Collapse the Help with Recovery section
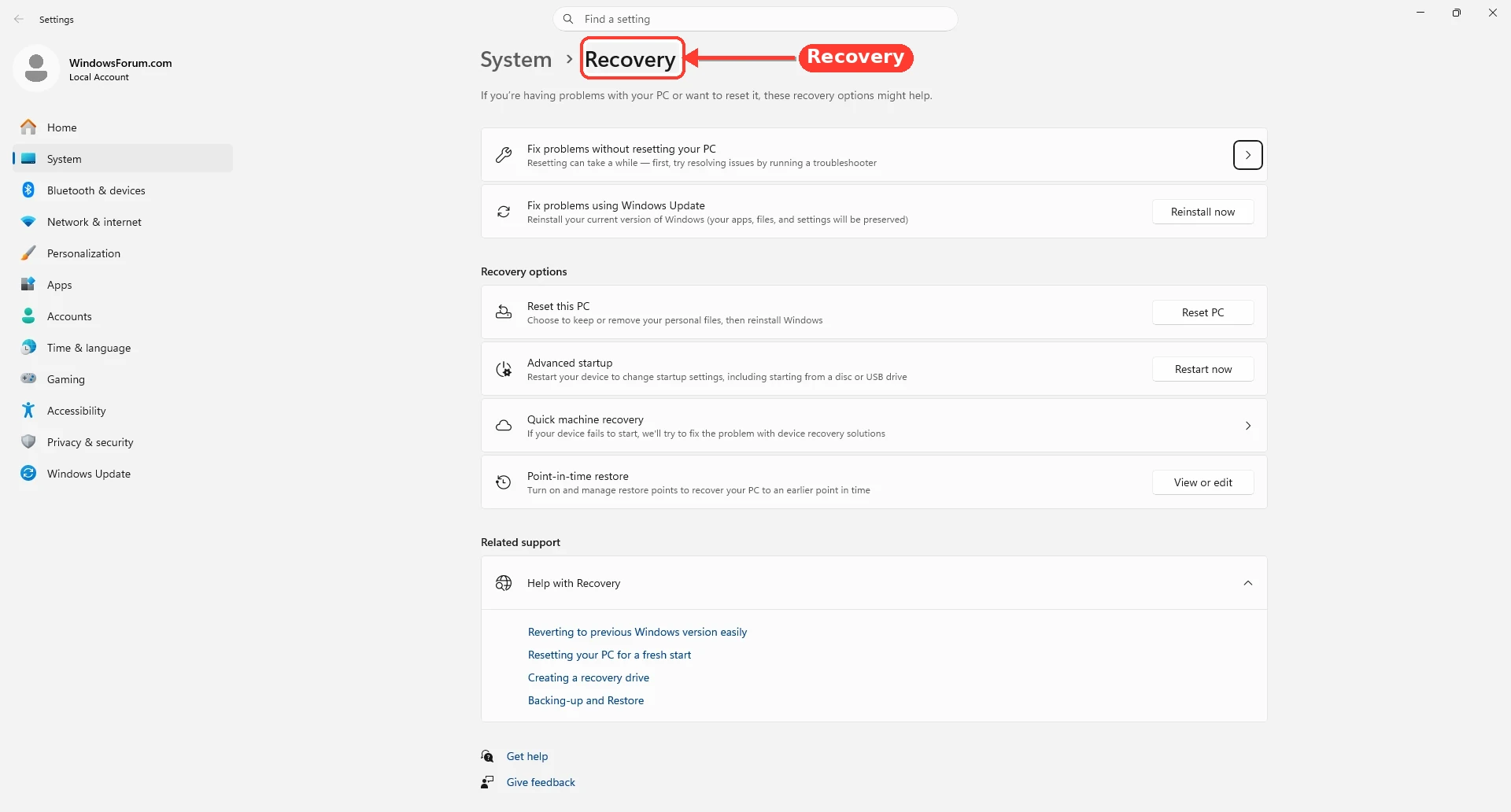The image size is (1511, 812). (1248, 583)
